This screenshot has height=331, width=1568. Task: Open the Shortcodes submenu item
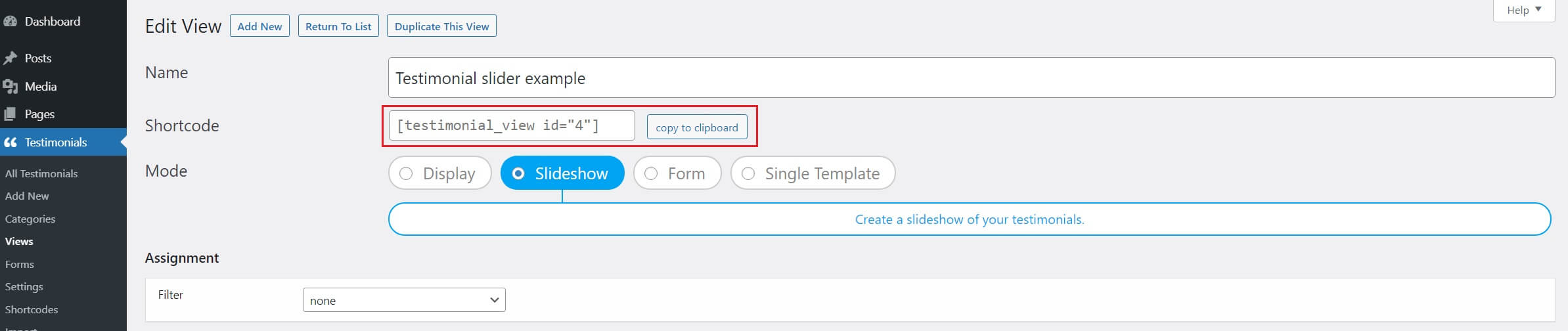click(x=32, y=309)
